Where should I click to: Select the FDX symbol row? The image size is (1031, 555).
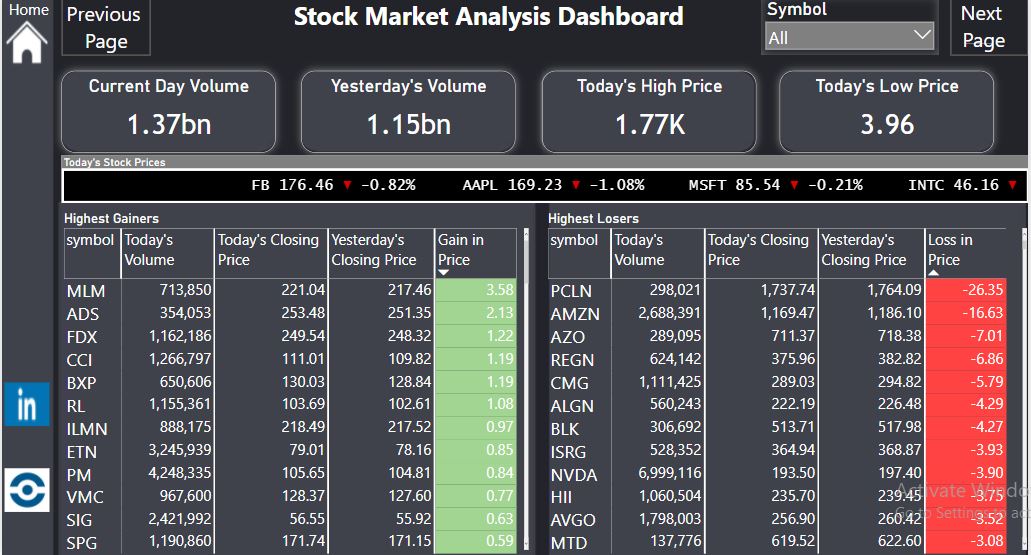(x=290, y=336)
